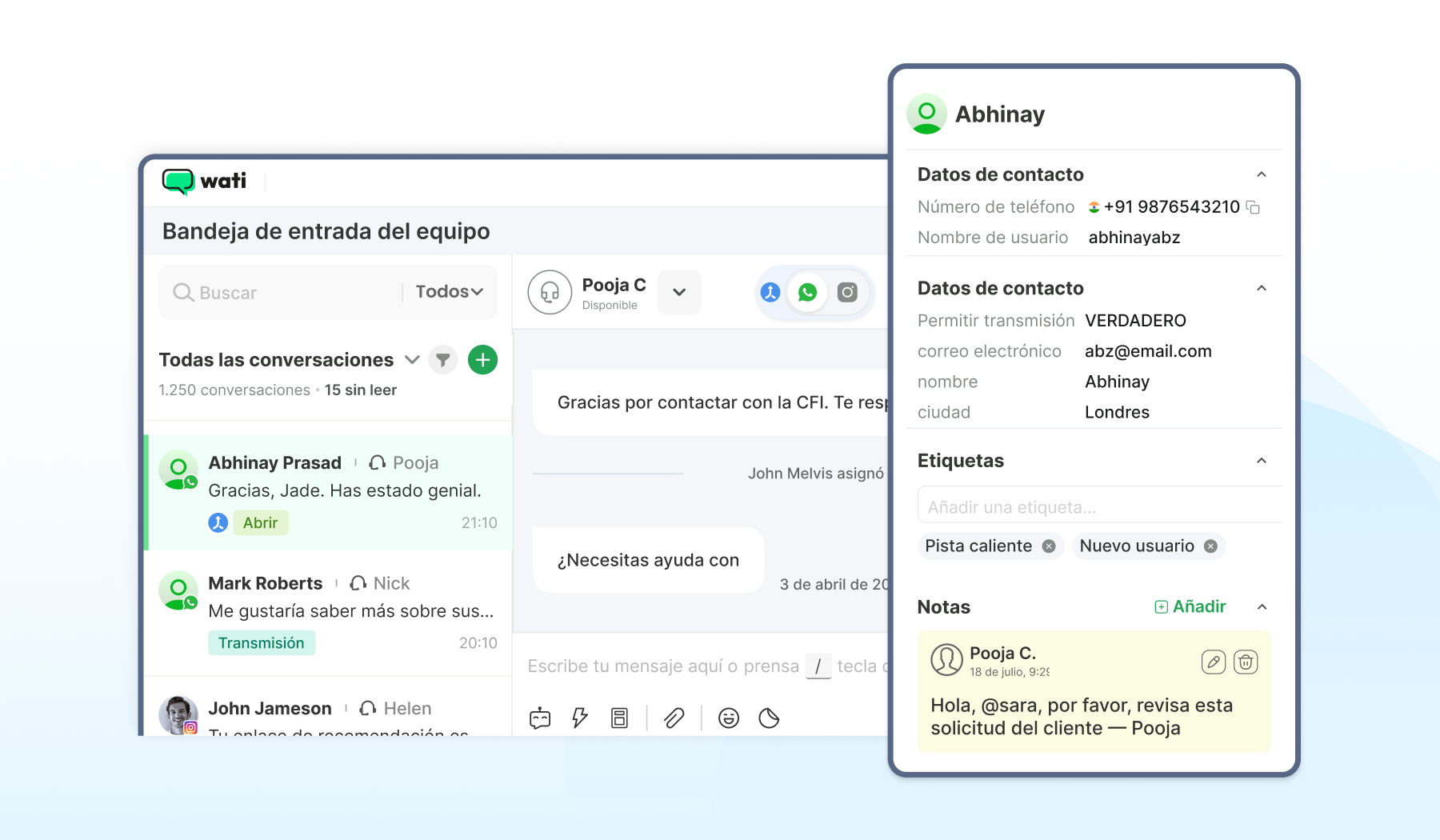Open the Mark Roberts conversation

click(329, 613)
